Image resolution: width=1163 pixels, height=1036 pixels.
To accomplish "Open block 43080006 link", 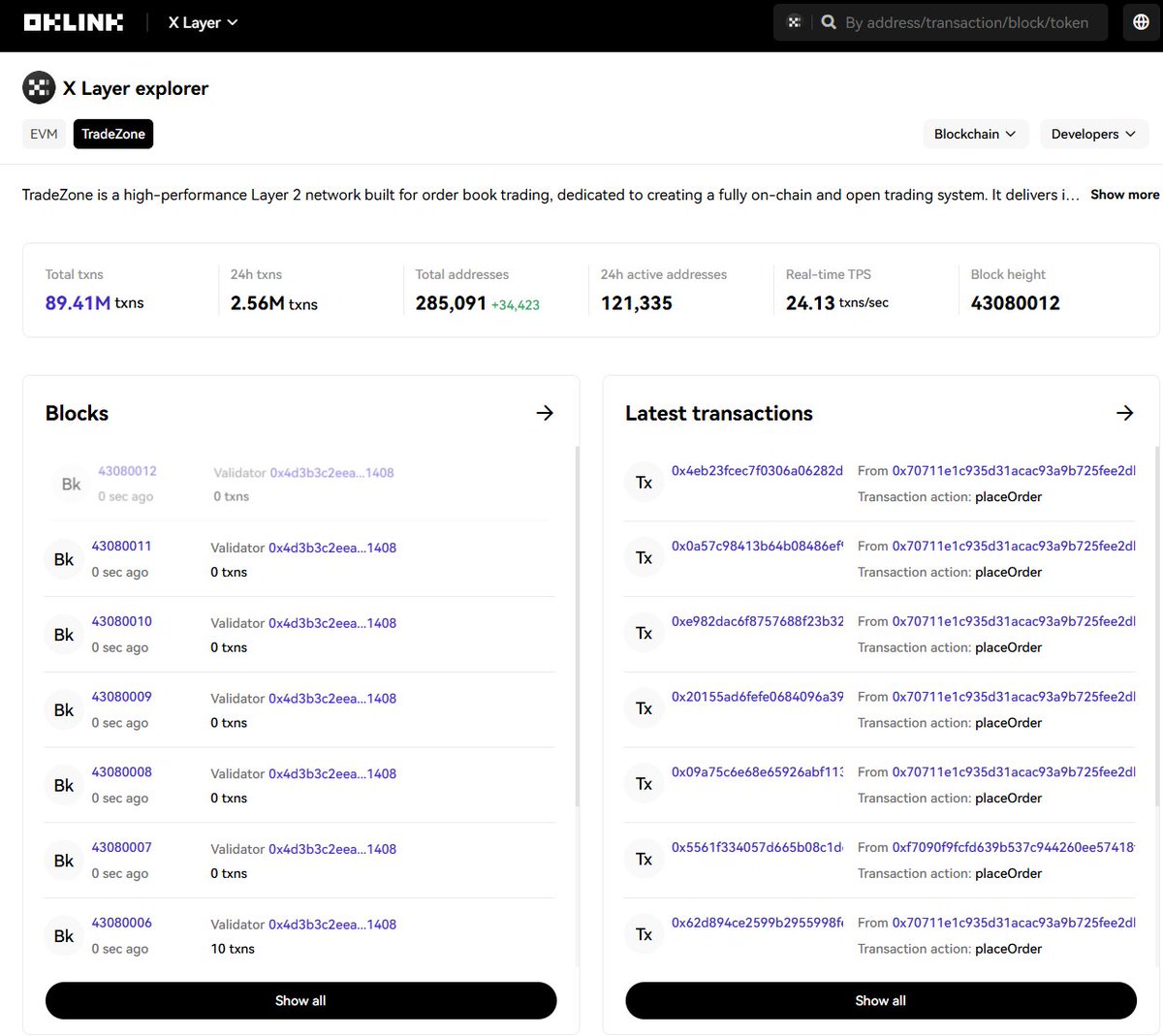I will (121, 923).
